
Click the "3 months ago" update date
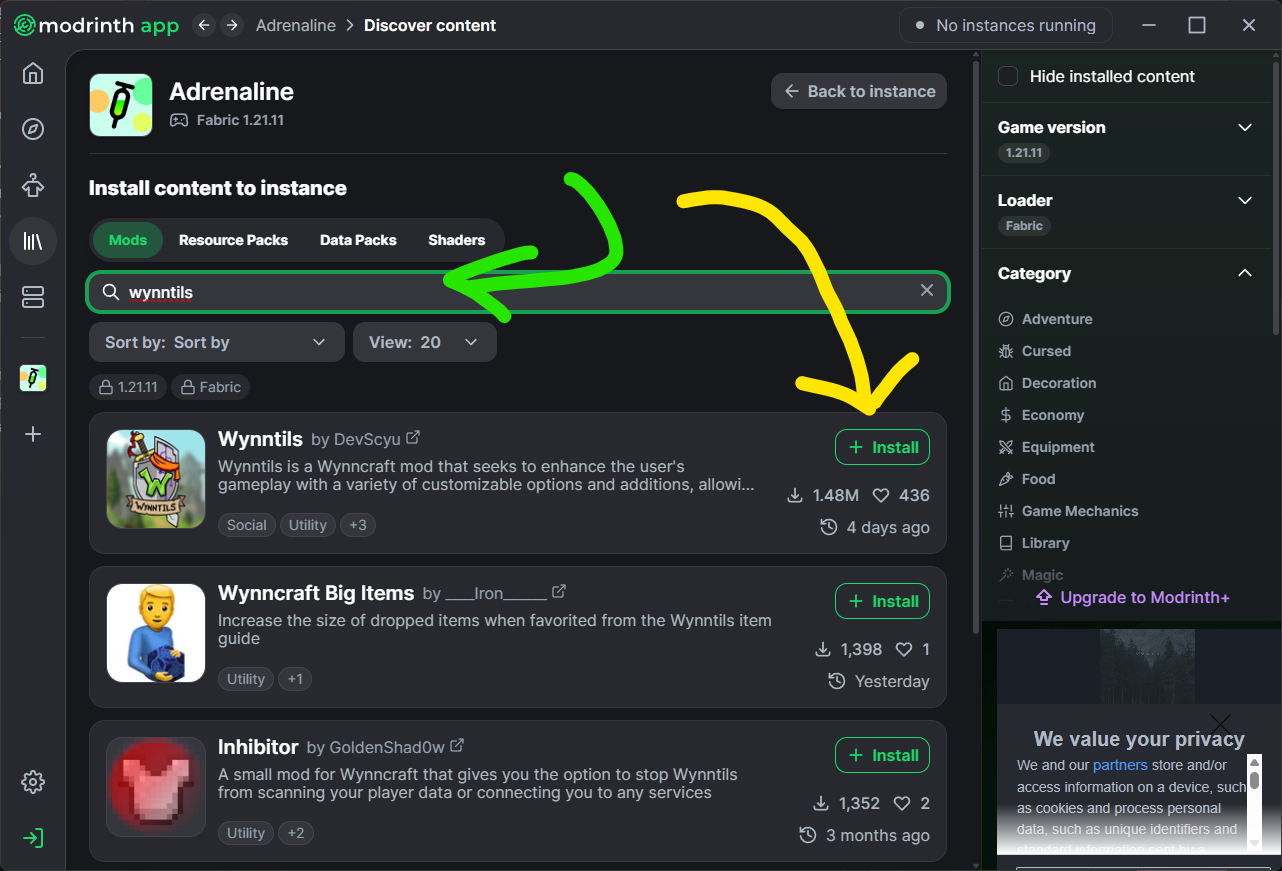(865, 835)
